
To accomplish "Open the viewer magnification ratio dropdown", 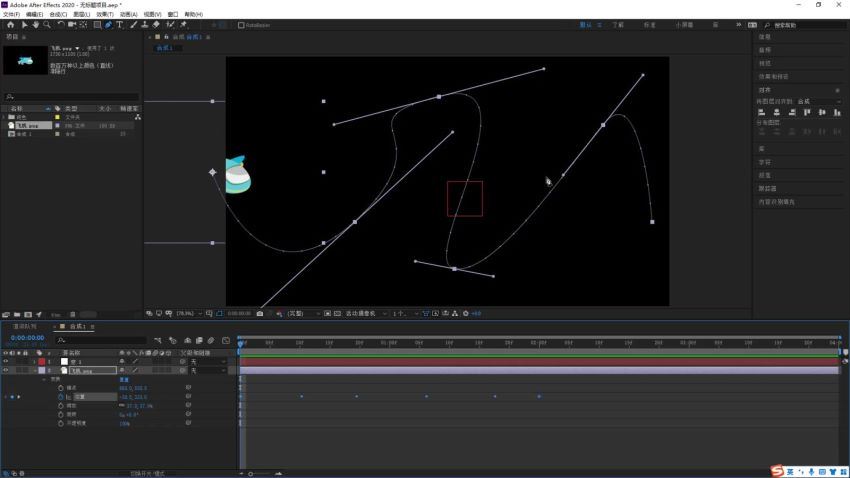I will [x=189, y=313].
